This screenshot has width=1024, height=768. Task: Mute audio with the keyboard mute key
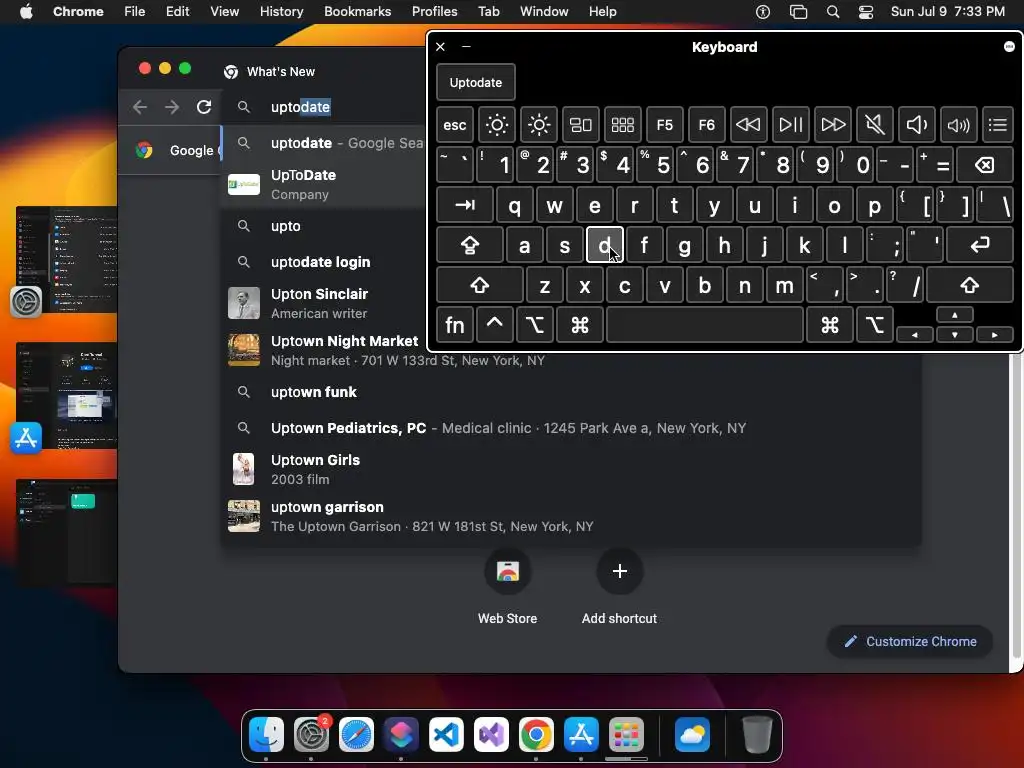[x=874, y=125]
